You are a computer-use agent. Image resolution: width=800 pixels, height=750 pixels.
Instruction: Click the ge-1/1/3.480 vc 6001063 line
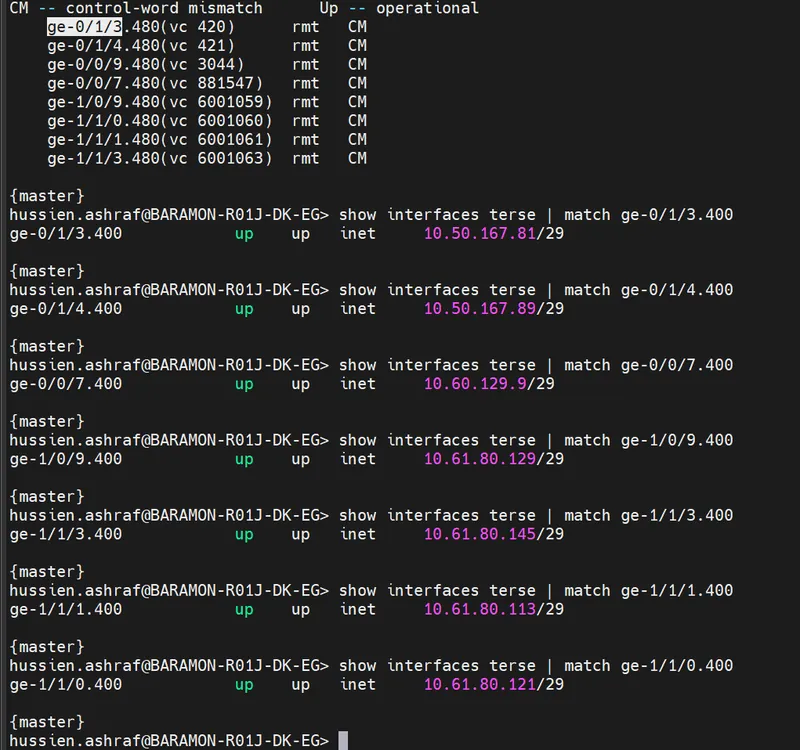click(207, 158)
